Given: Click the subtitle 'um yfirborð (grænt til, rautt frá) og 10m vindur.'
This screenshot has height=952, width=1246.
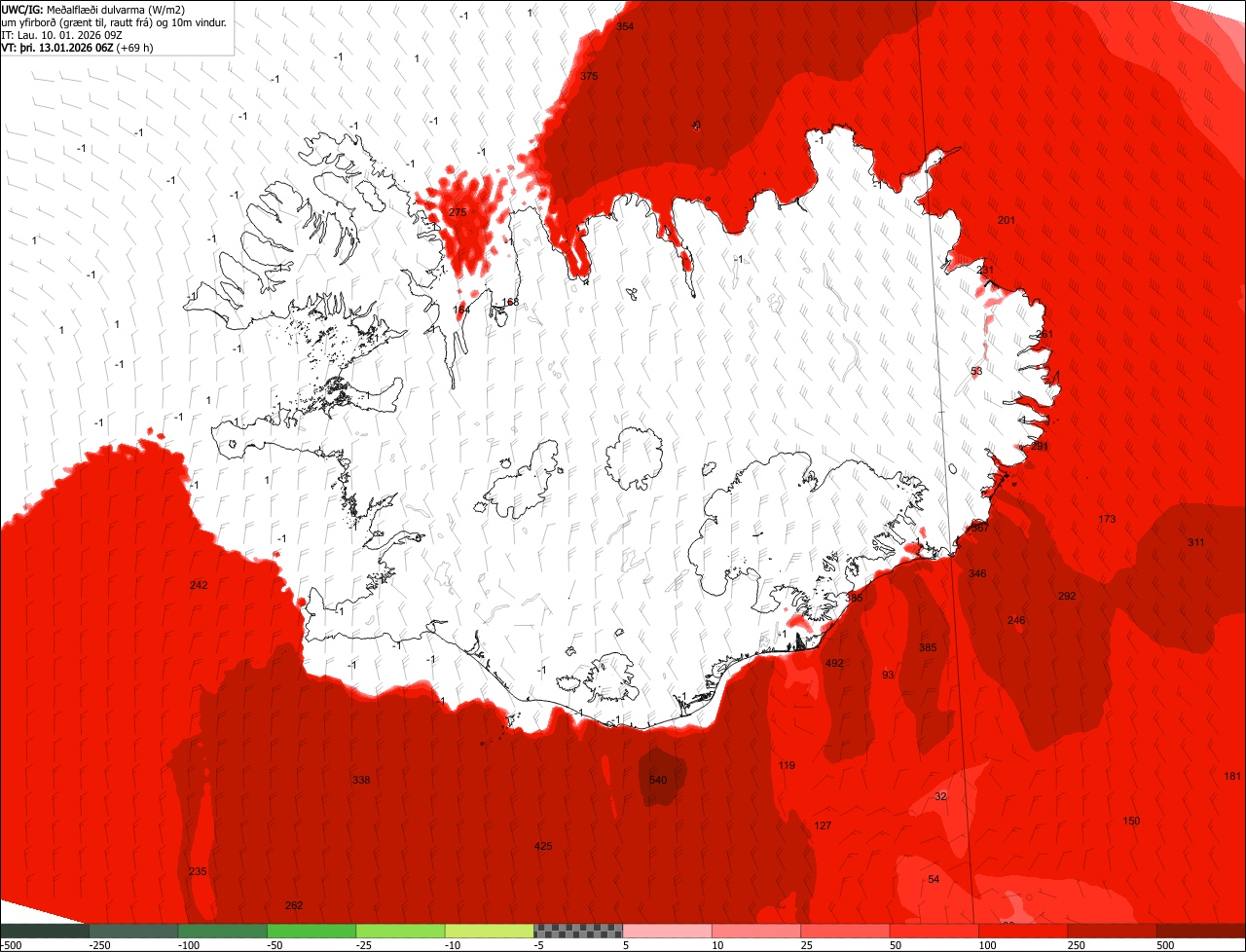Looking at the screenshot, I should [x=115, y=21].
